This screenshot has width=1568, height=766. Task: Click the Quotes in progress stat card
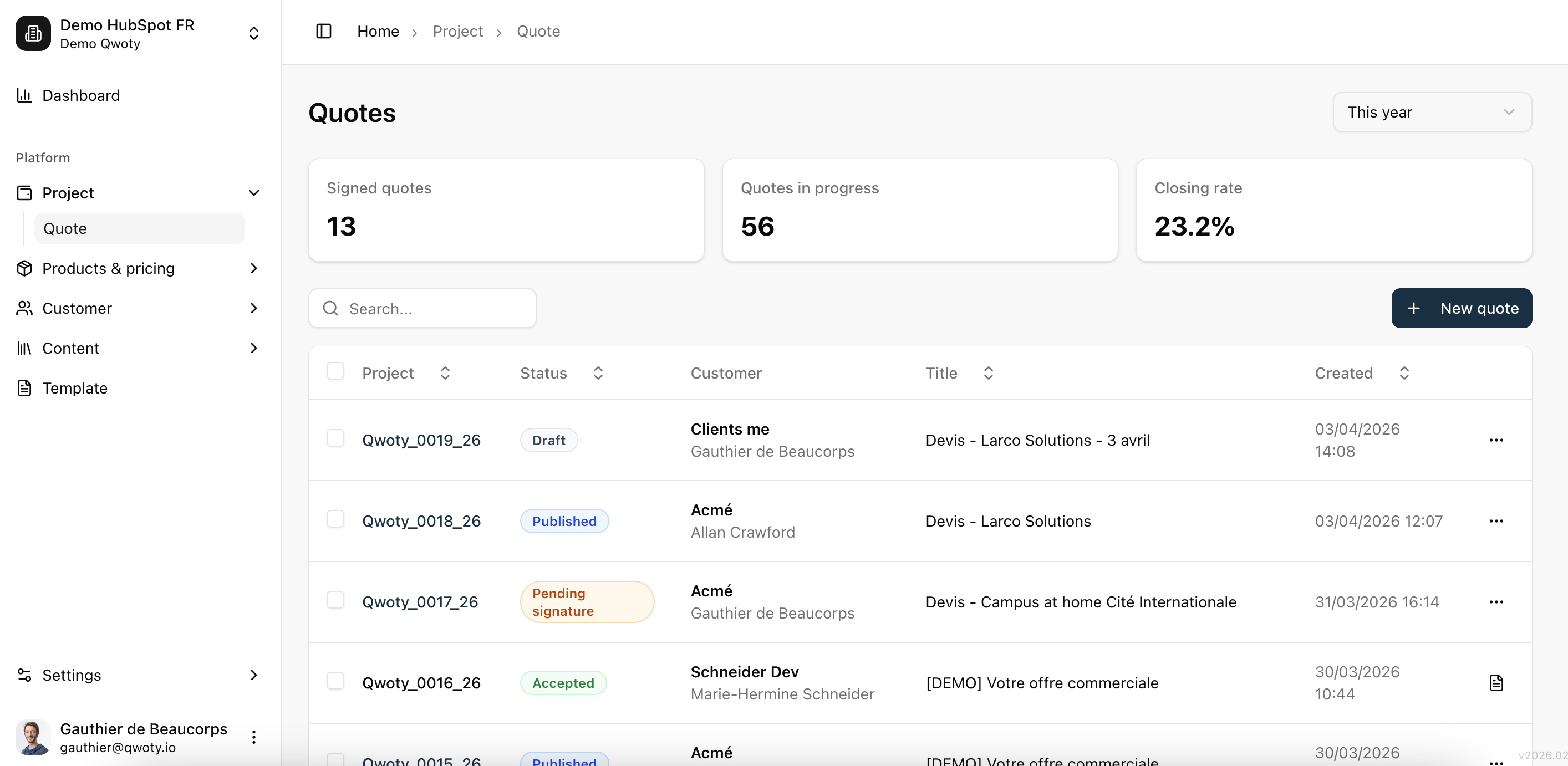(x=920, y=210)
